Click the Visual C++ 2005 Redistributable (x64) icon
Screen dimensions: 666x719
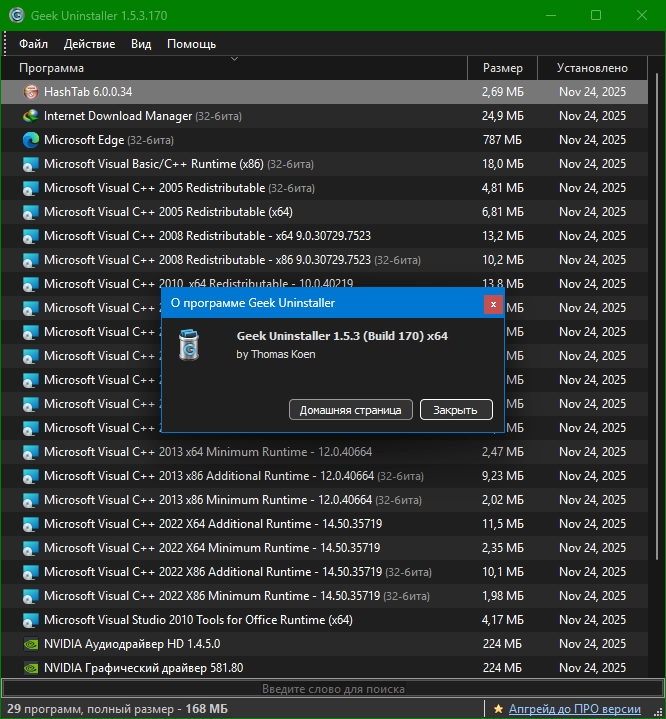coord(31,212)
